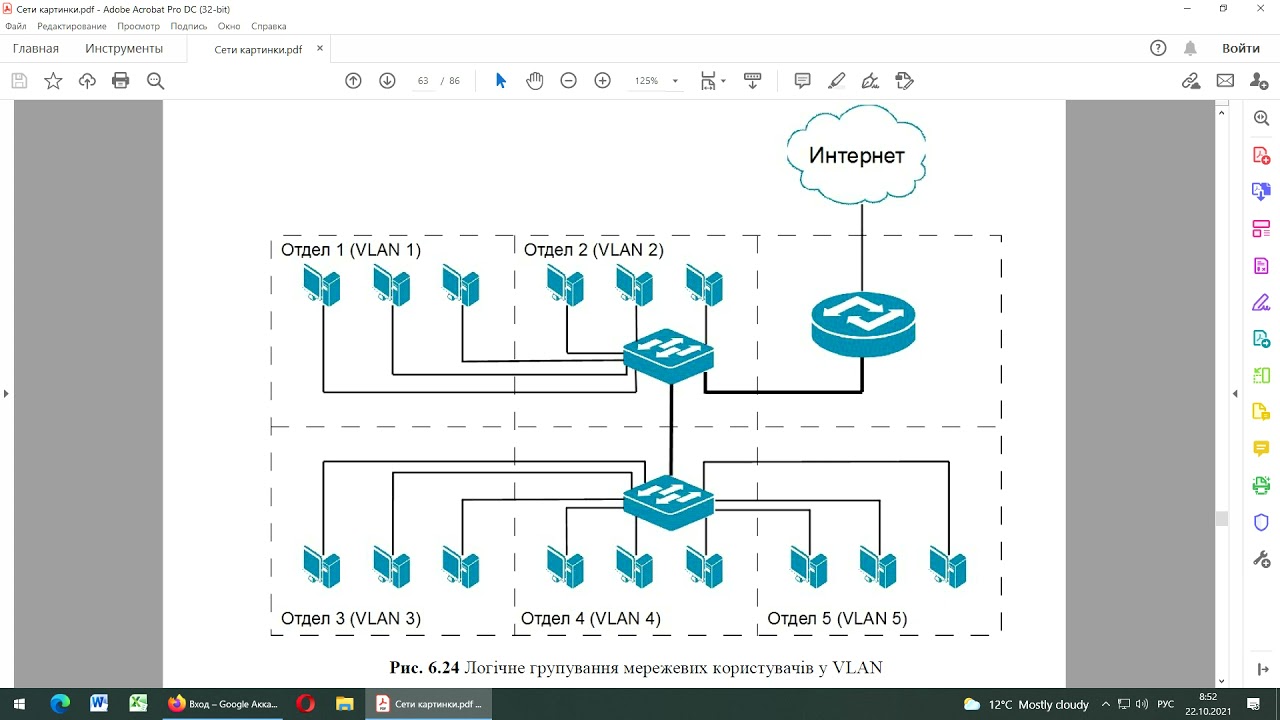Activate the hand pan tool
The height and width of the screenshot is (720, 1280).
click(x=535, y=81)
